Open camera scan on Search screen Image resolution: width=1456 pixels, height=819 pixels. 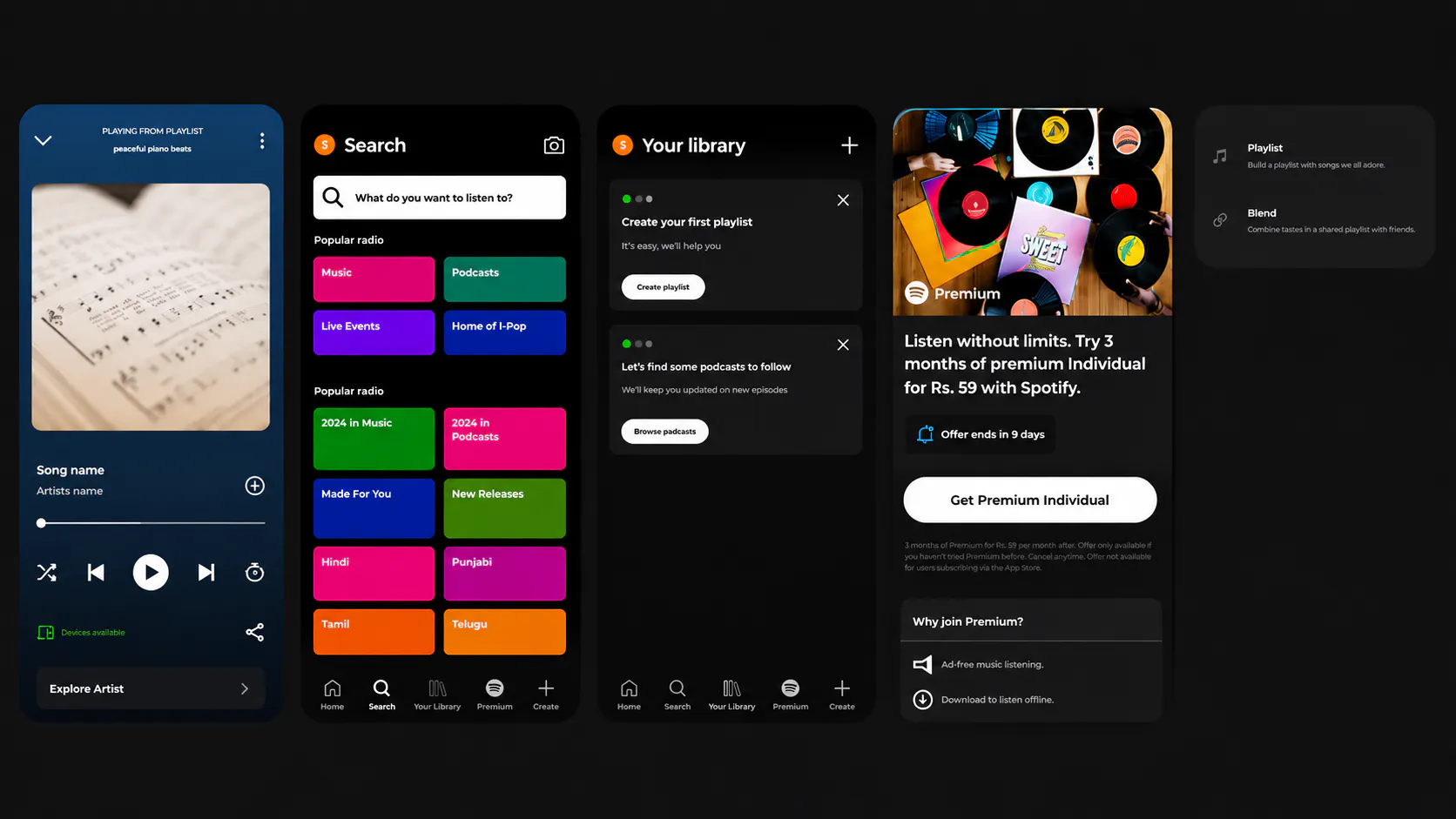pyautogui.click(x=554, y=145)
